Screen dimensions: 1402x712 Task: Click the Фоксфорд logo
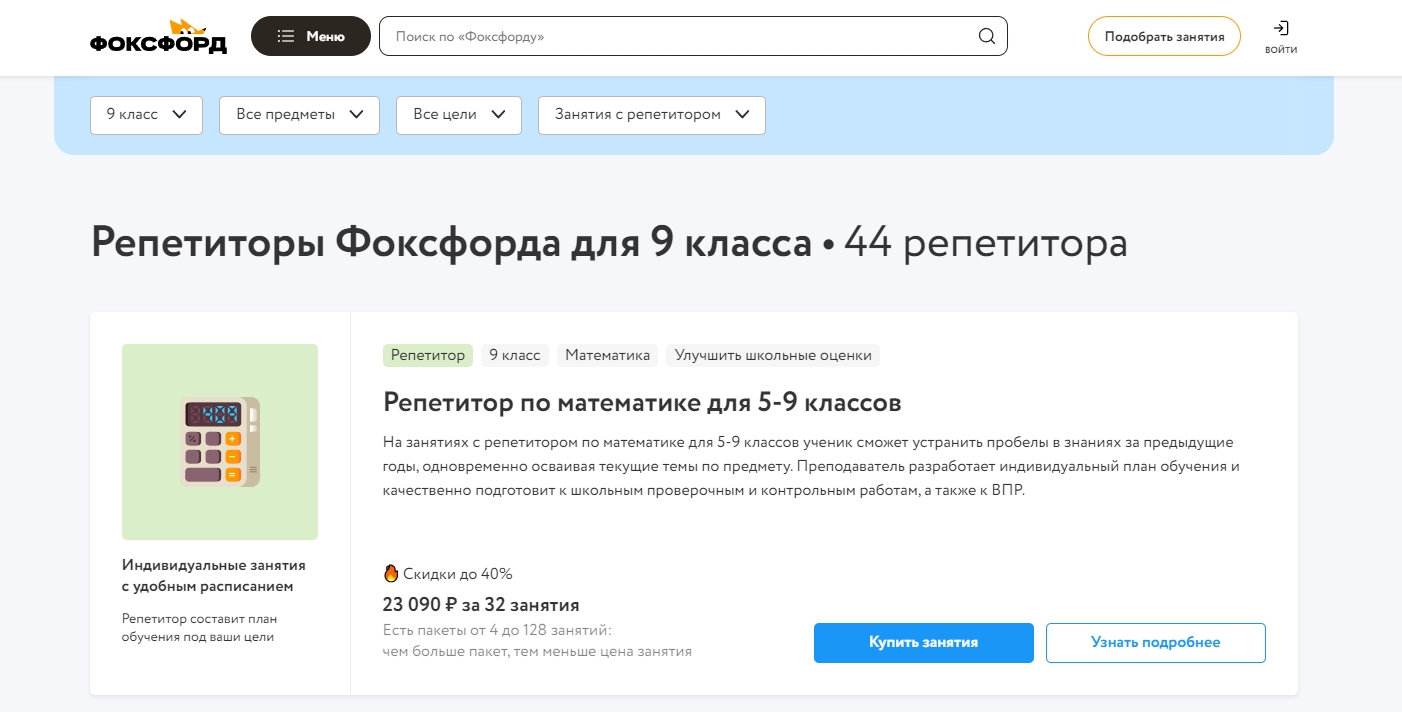point(158,36)
